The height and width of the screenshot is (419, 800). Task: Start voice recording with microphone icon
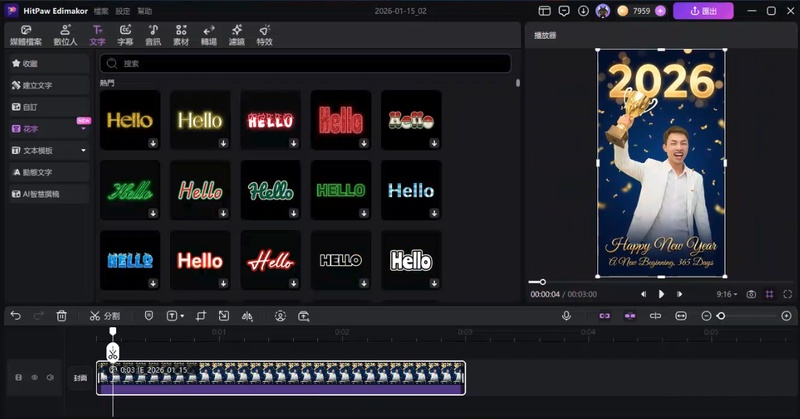pyautogui.click(x=566, y=316)
